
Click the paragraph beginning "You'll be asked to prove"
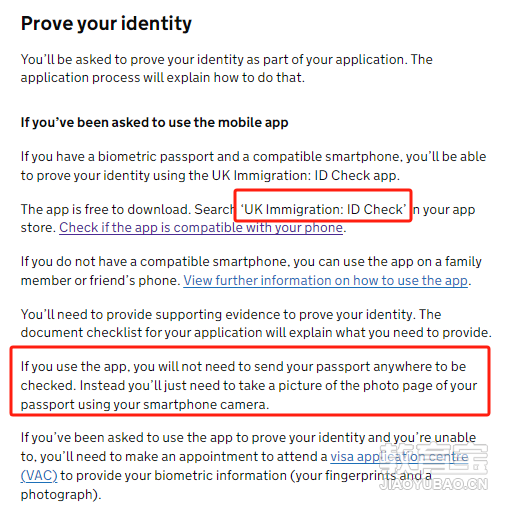227,68
